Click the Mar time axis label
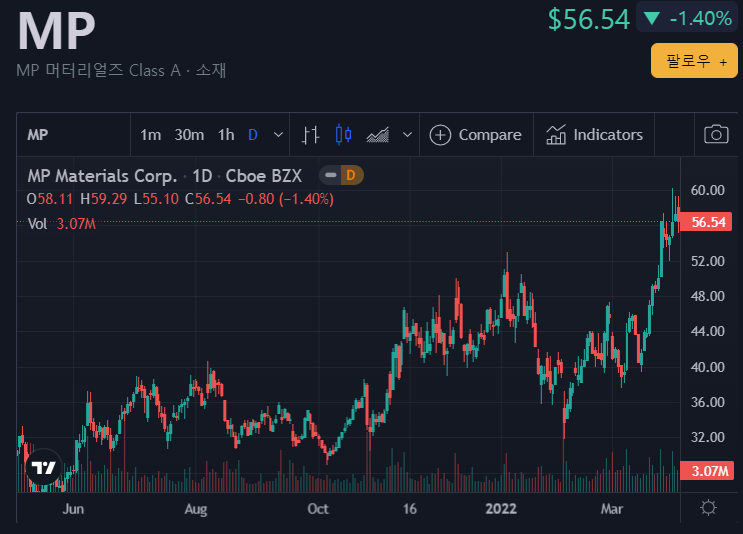This screenshot has height=534, width=743. coord(612,509)
